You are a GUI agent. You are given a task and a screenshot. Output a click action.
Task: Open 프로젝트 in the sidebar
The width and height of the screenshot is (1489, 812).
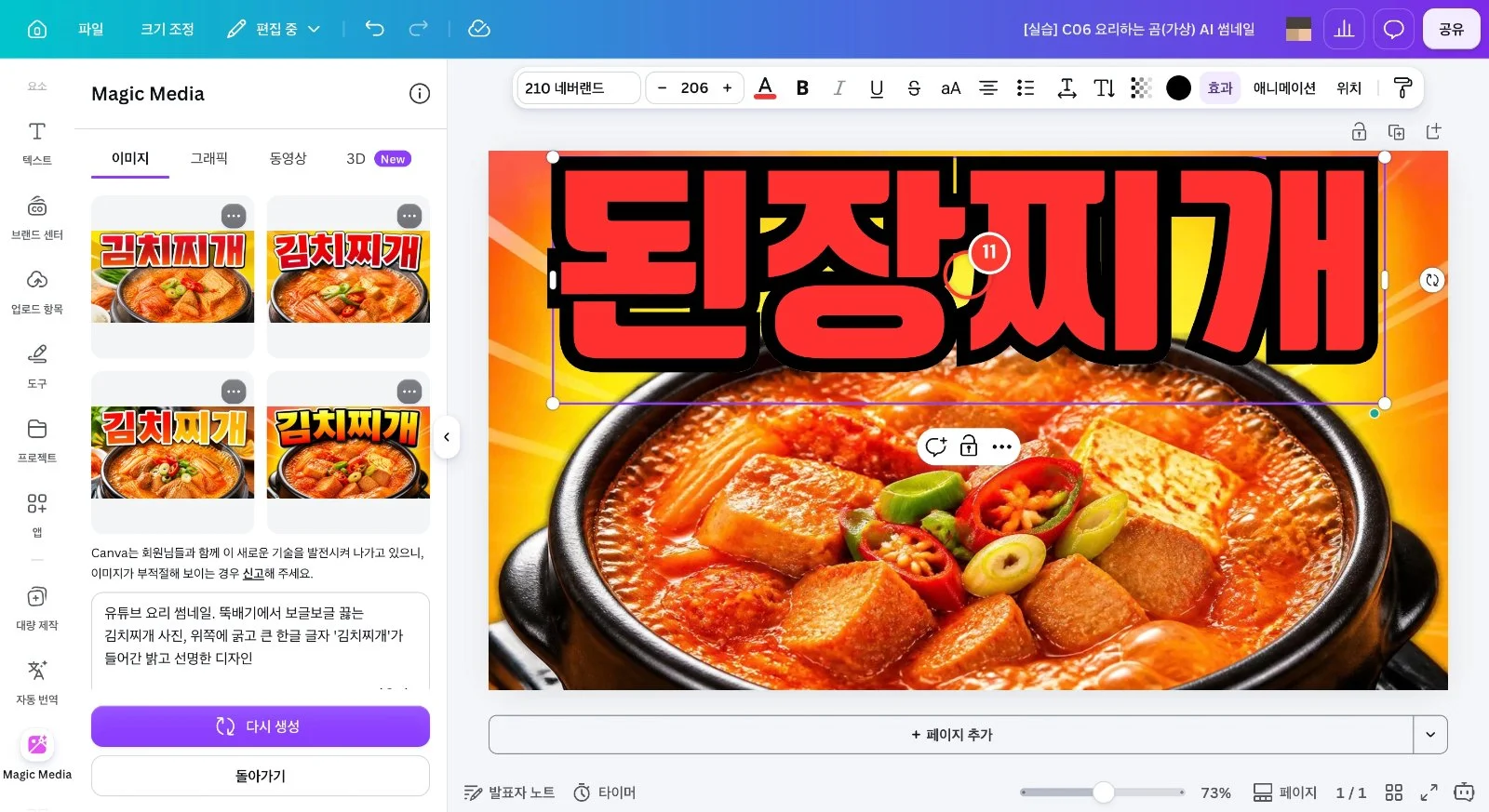click(x=37, y=441)
